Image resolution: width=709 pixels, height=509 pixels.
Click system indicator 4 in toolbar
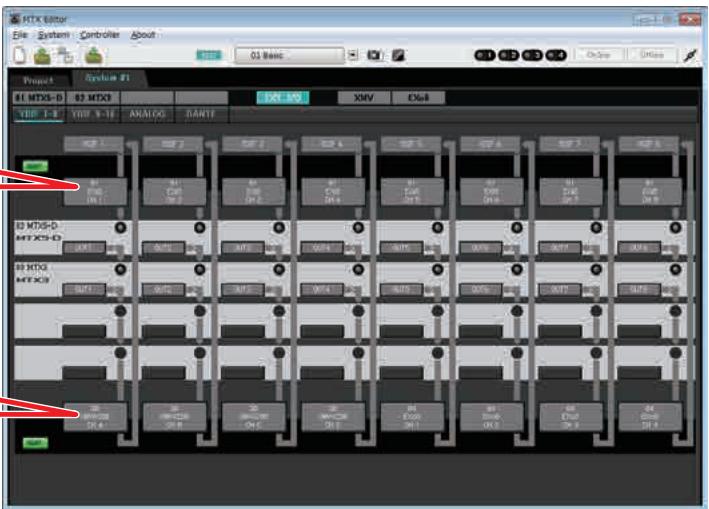pyautogui.click(x=556, y=55)
